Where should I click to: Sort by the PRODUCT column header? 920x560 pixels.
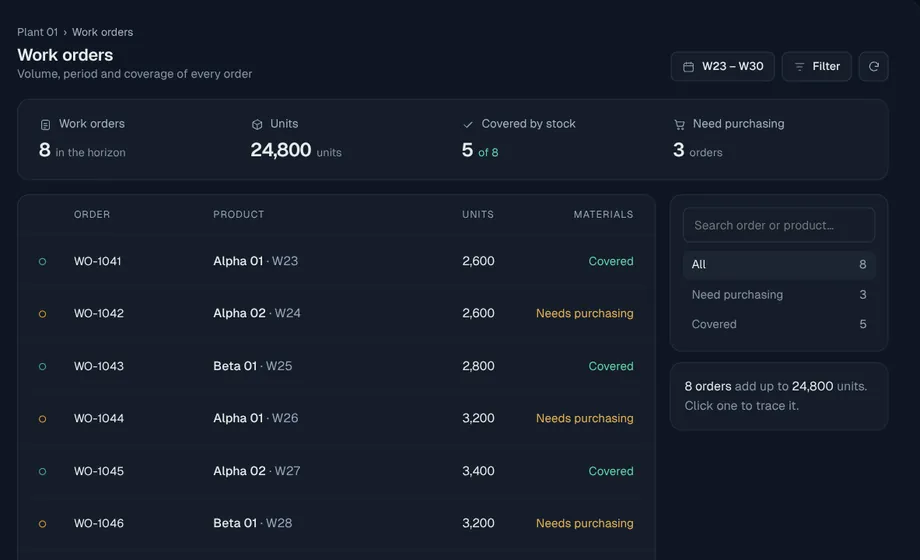click(x=238, y=214)
